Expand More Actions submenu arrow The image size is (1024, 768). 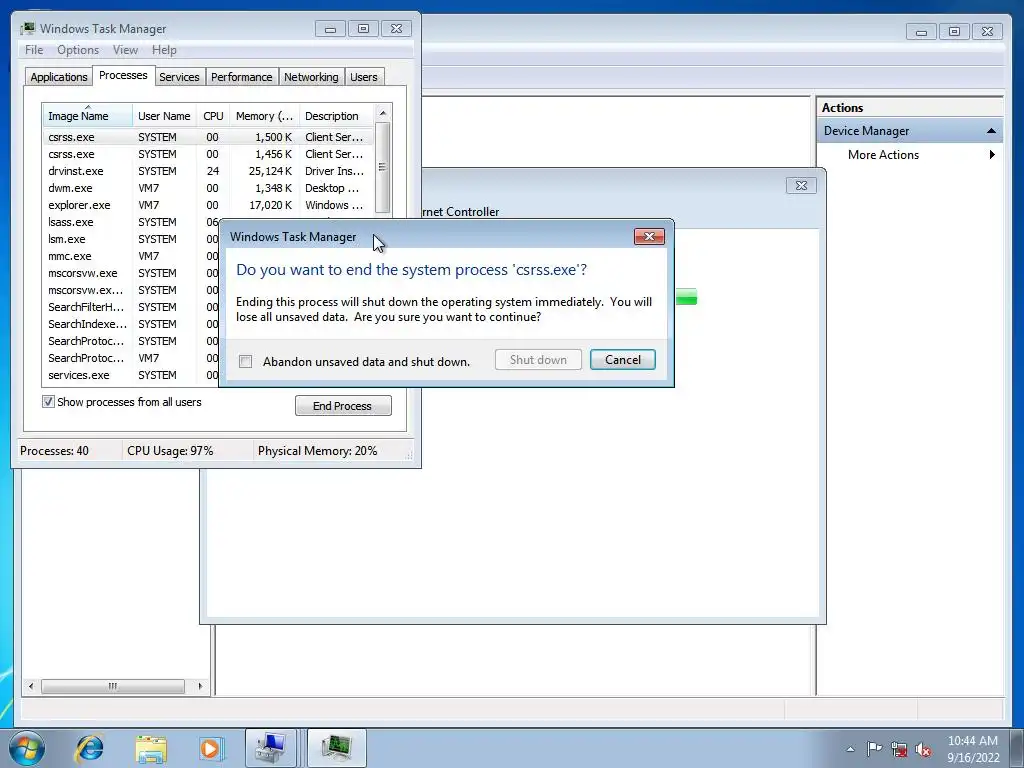pyautogui.click(x=992, y=155)
